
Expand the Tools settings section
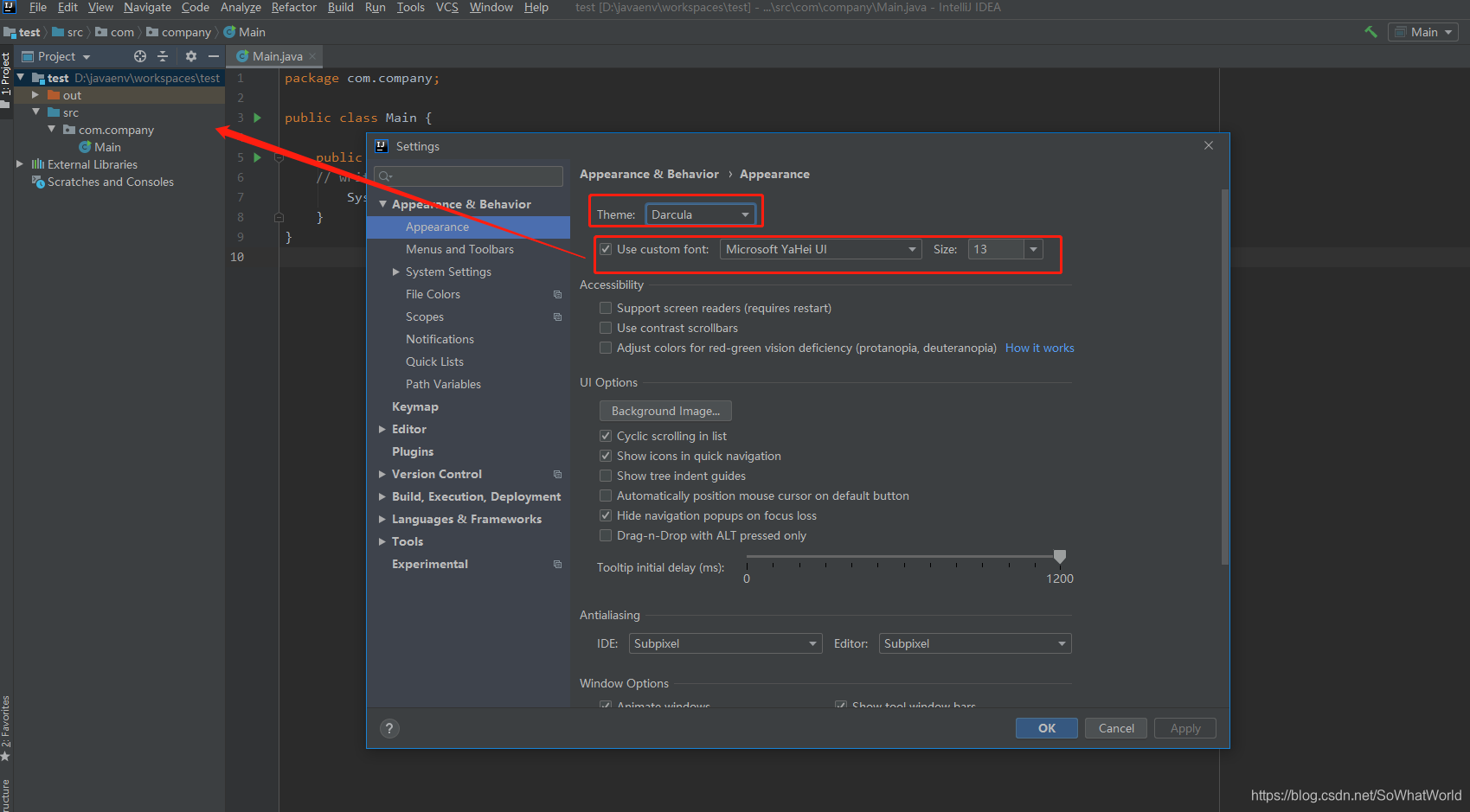(x=382, y=541)
